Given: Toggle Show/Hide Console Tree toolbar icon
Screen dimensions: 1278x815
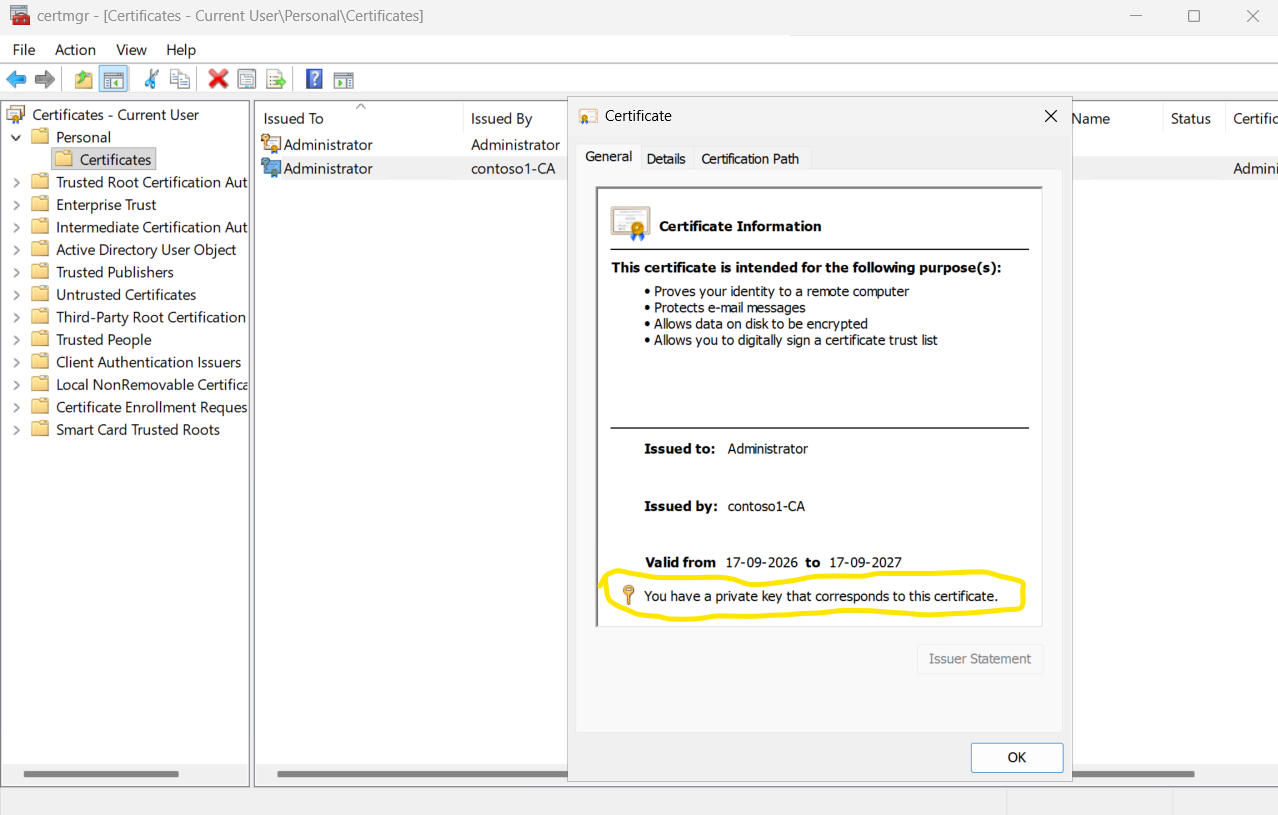Looking at the screenshot, I should (x=113, y=79).
